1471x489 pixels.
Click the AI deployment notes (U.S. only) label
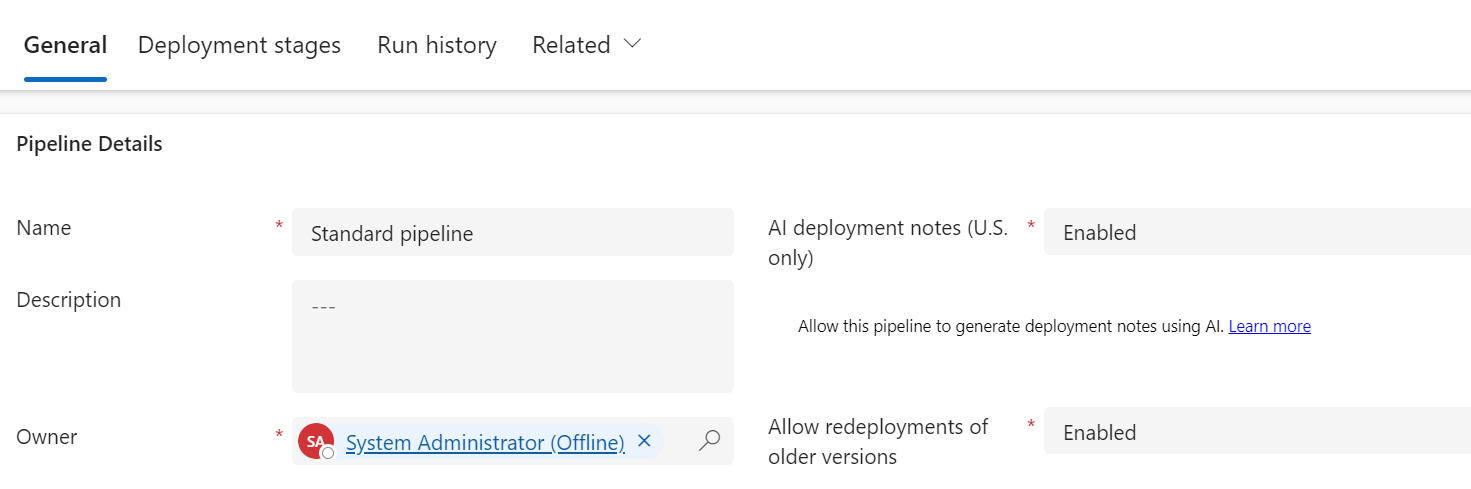point(888,242)
